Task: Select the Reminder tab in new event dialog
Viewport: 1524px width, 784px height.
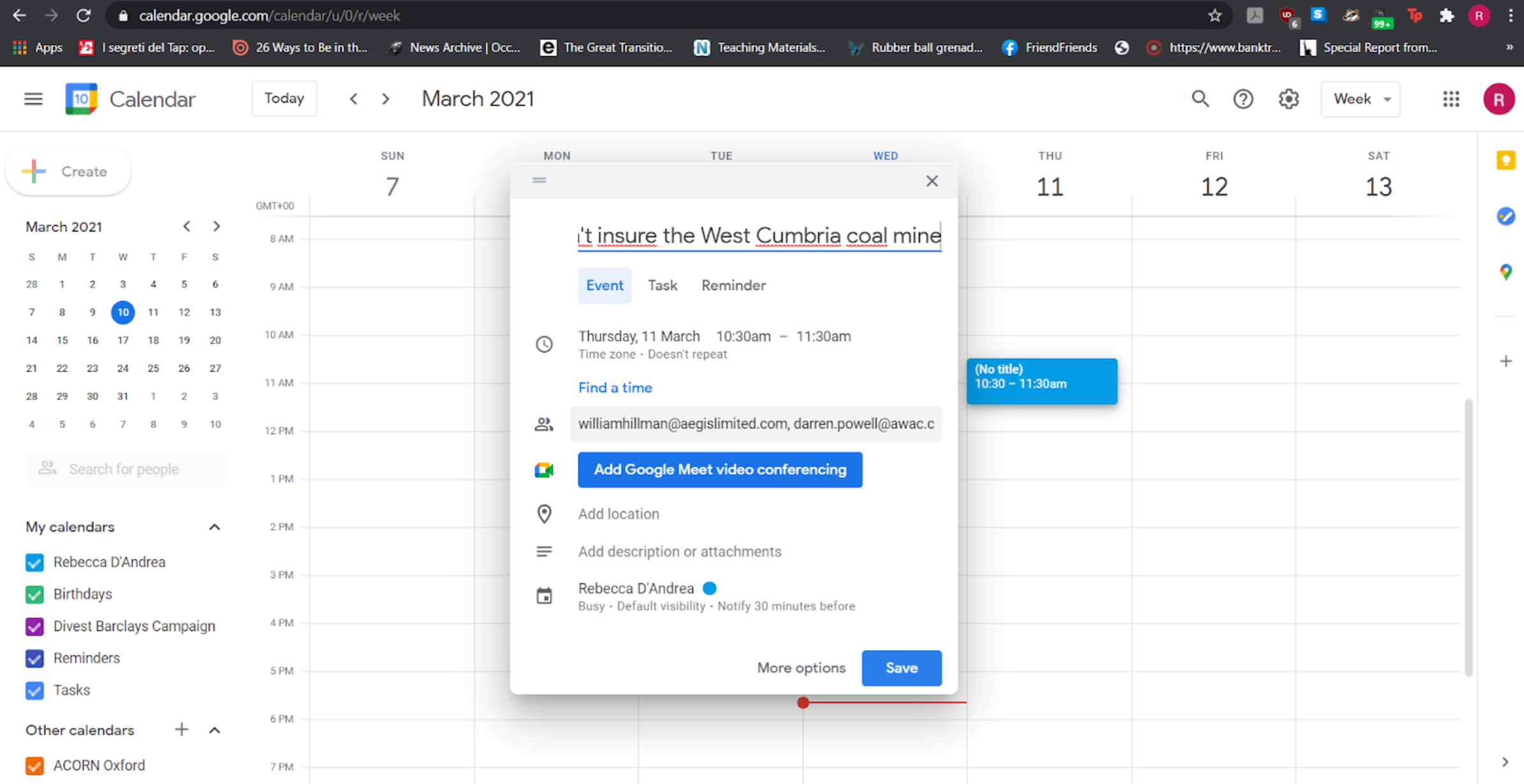Action: pyautogui.click(x=733, y=285)
